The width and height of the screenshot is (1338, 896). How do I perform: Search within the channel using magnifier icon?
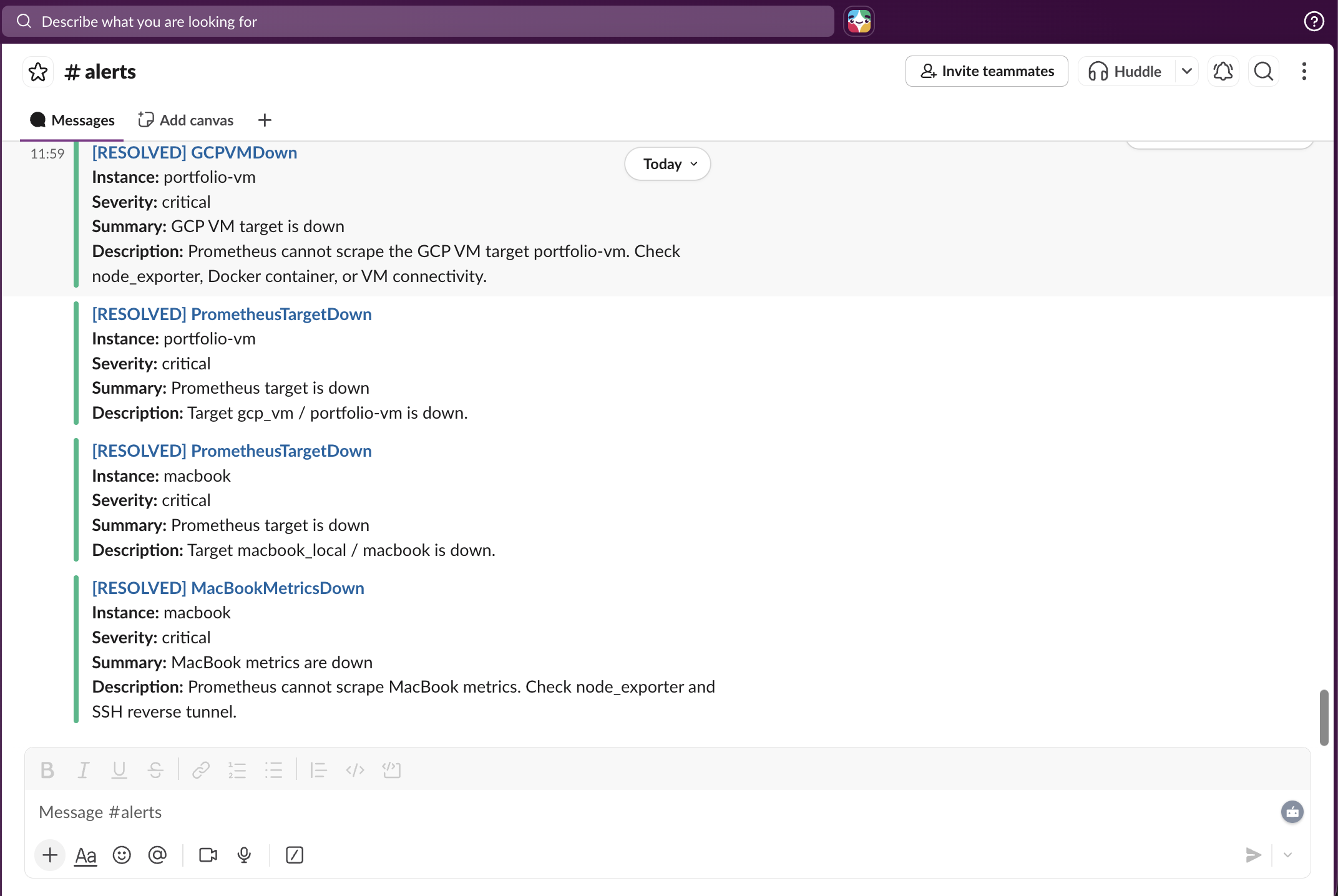coord(1264,71)
